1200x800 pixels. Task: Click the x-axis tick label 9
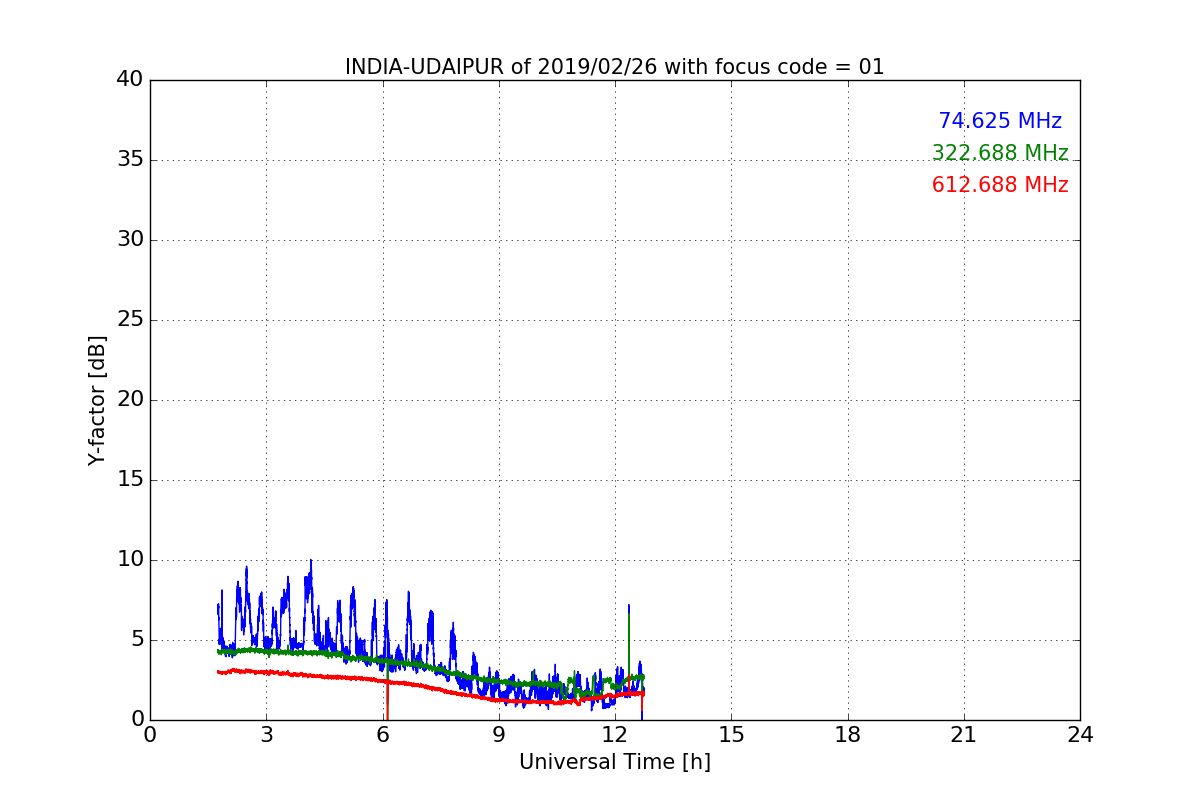tap(499, 735)
